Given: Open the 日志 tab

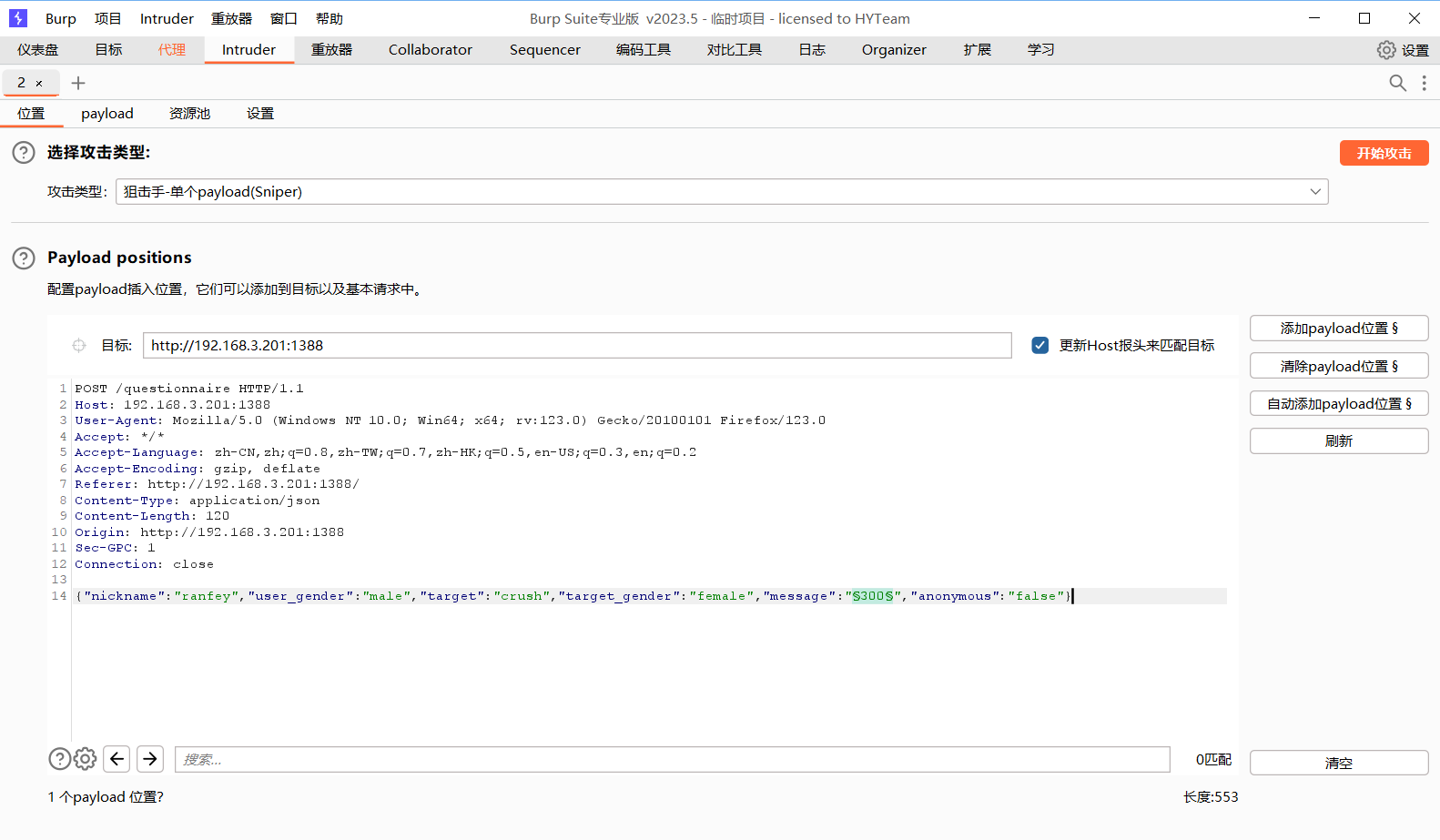Looking at the screenshot, I should [x=812, y=50].
